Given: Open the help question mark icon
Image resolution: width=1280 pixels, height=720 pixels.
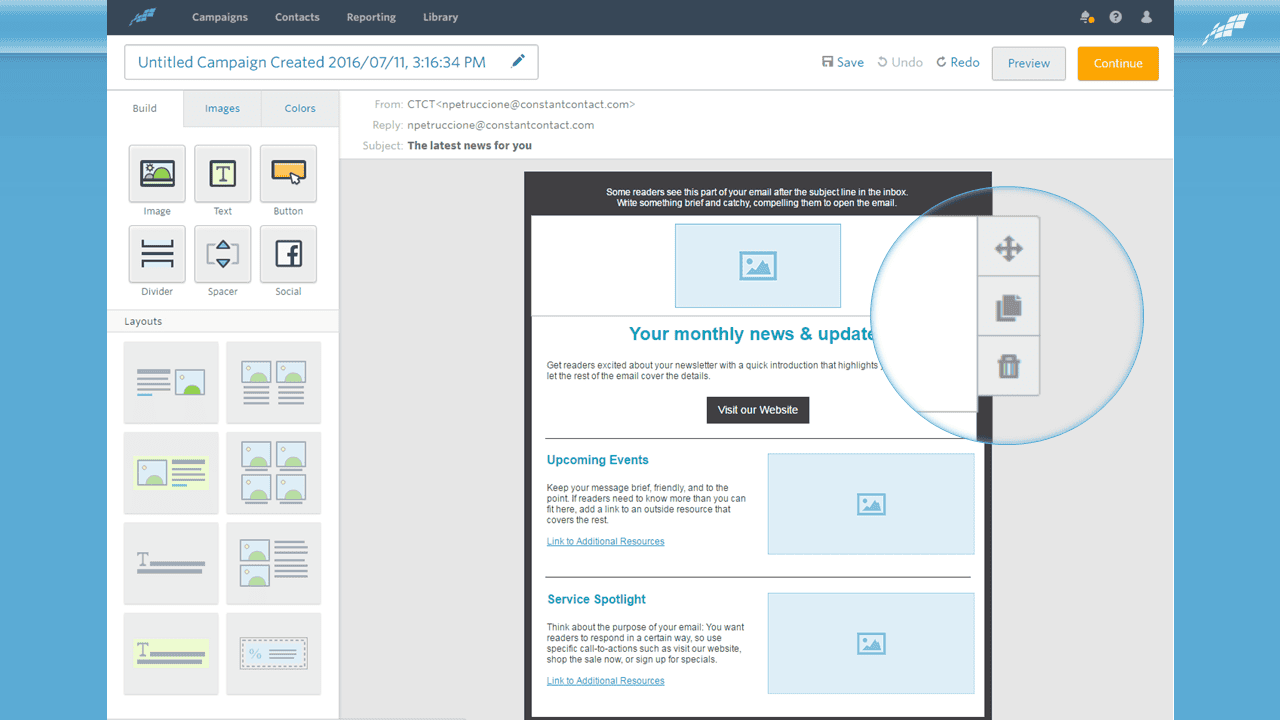Looking at the screenshot, I should (1116, 17).
